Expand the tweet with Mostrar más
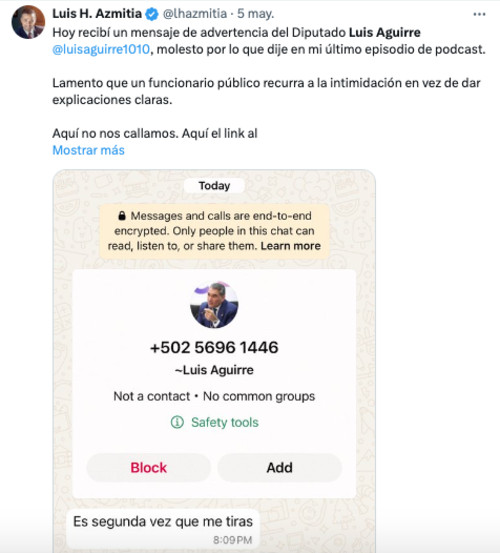Screen dimensions: 500x553 (x=89, y=150)
